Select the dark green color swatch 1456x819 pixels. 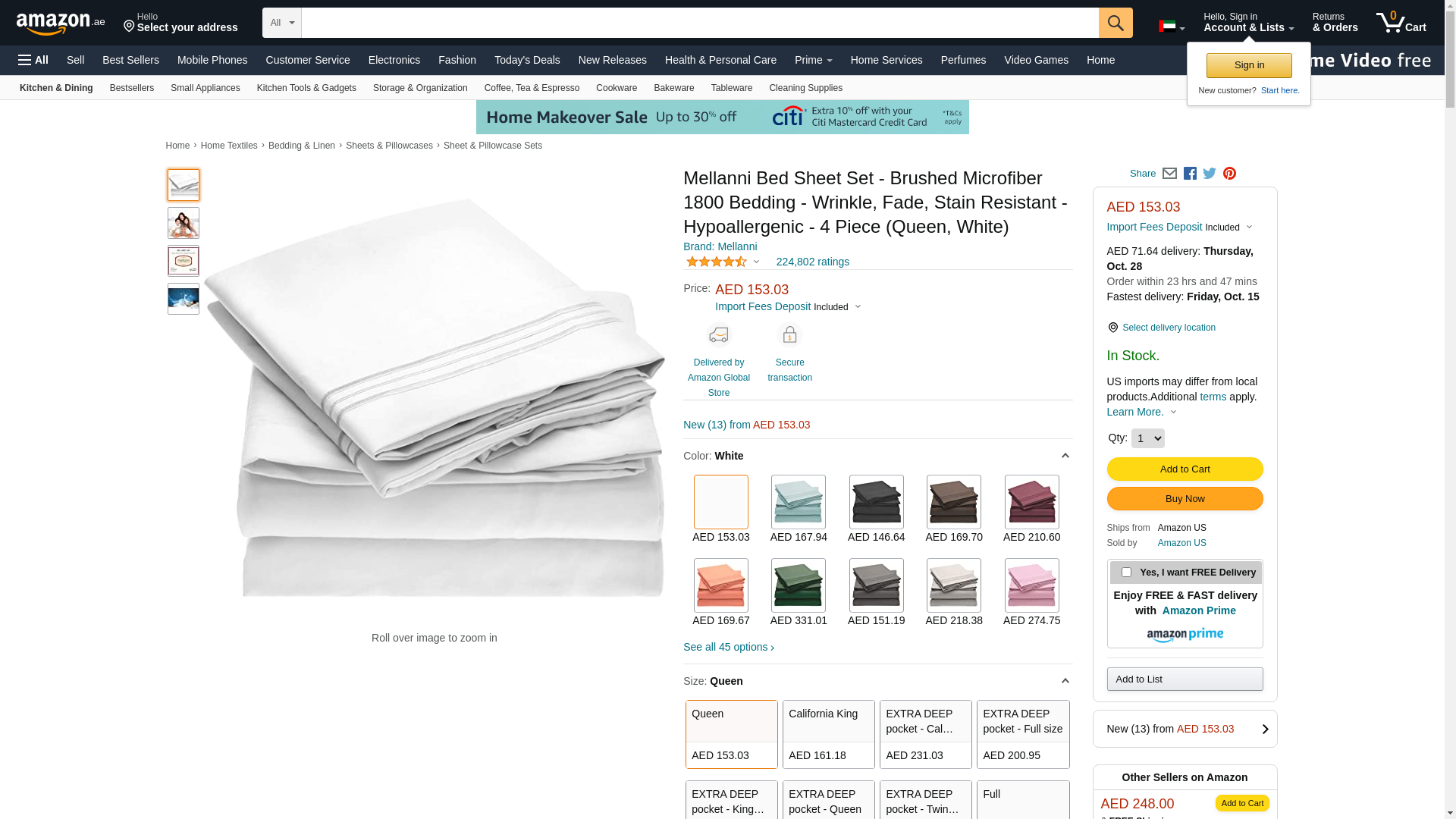tap(799, 585)
